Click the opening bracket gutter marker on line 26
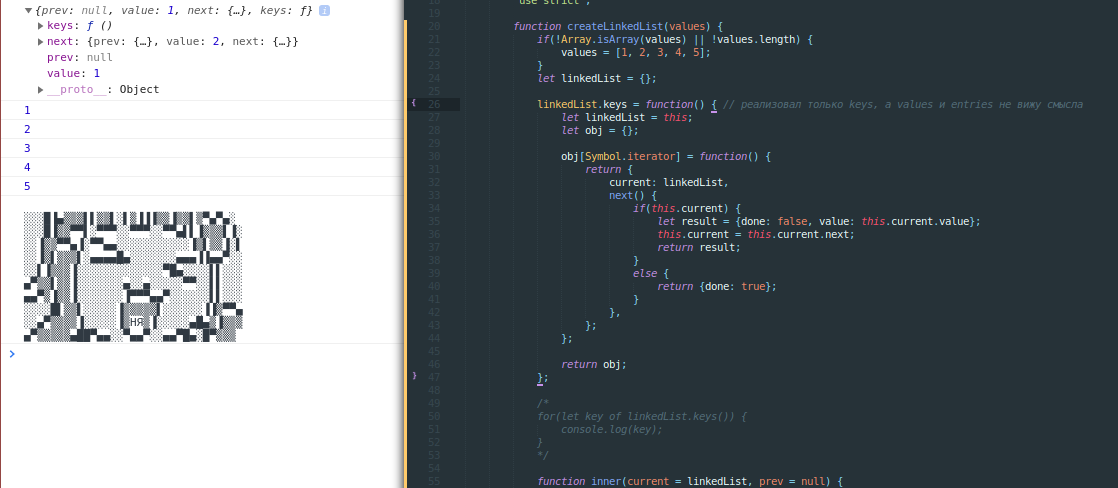 coord(414,104)
